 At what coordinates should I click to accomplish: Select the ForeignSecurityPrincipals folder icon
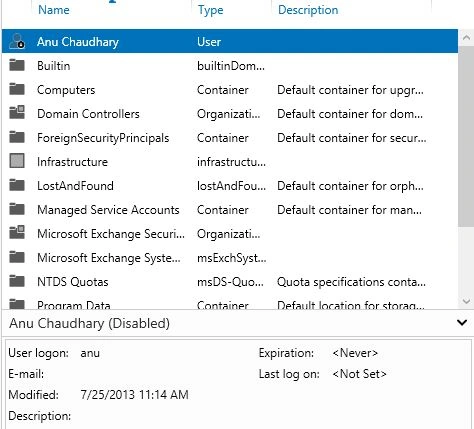17,137
